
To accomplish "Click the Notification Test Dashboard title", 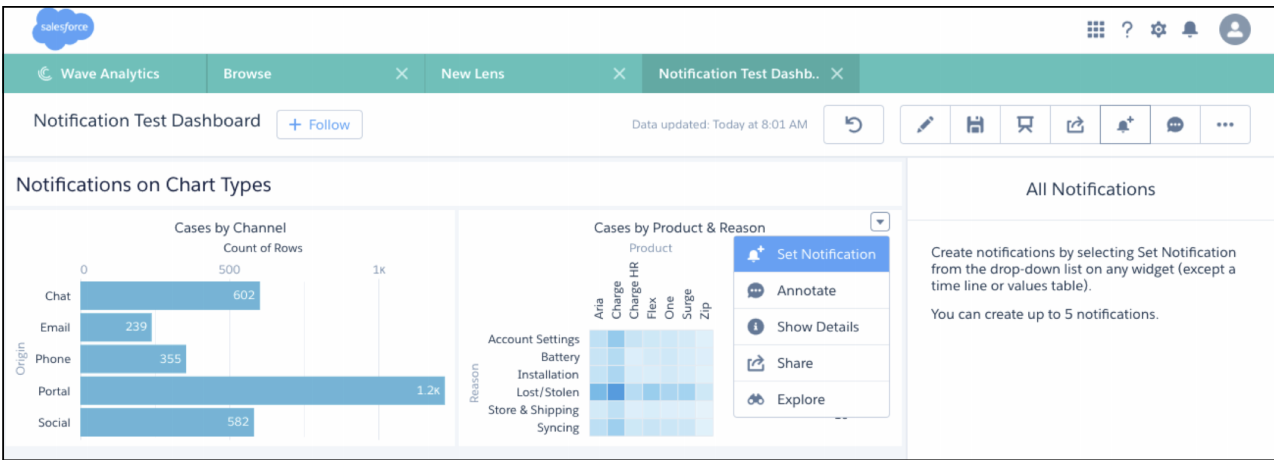I will click(147, 121).
